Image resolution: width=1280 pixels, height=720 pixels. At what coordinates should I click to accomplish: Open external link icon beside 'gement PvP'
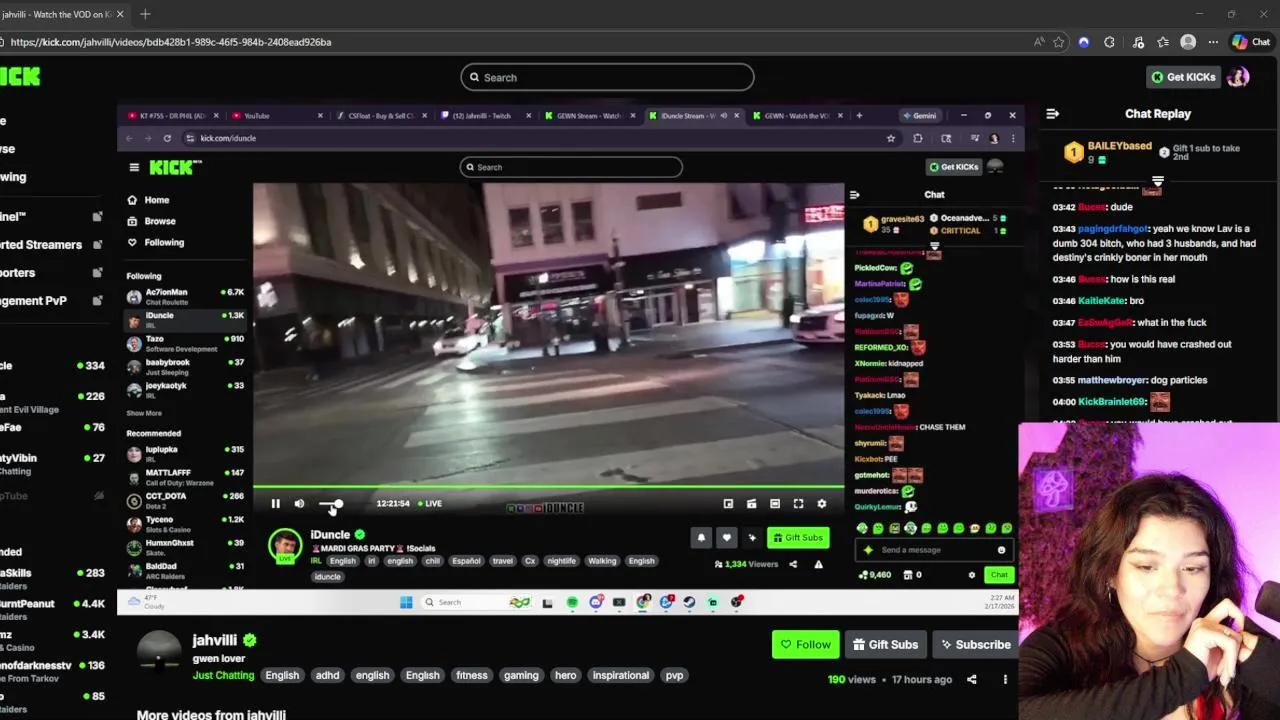point(97,300)
